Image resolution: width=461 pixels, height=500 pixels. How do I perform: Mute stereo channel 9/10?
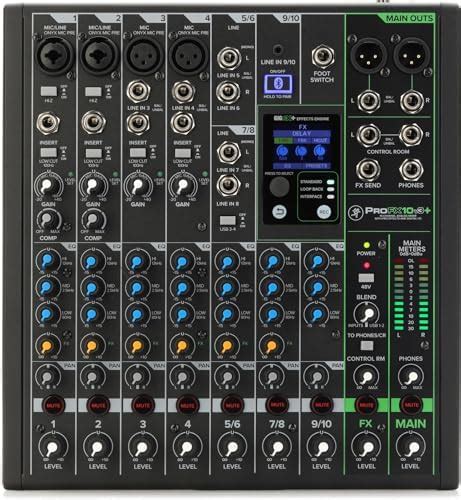point(322,405)
